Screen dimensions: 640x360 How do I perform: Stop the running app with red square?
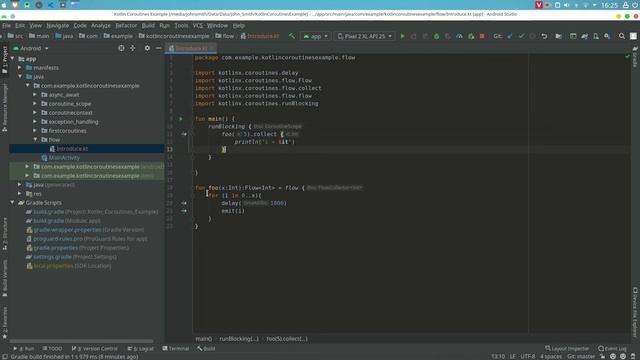pos(482,36)
